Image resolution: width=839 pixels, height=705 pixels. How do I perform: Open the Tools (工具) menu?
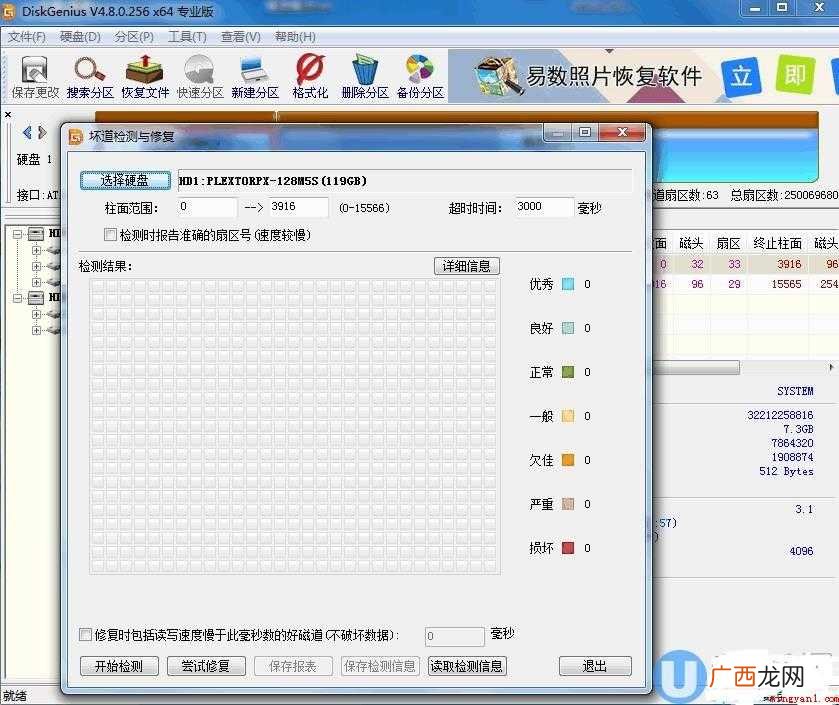(x=187, y=37)
